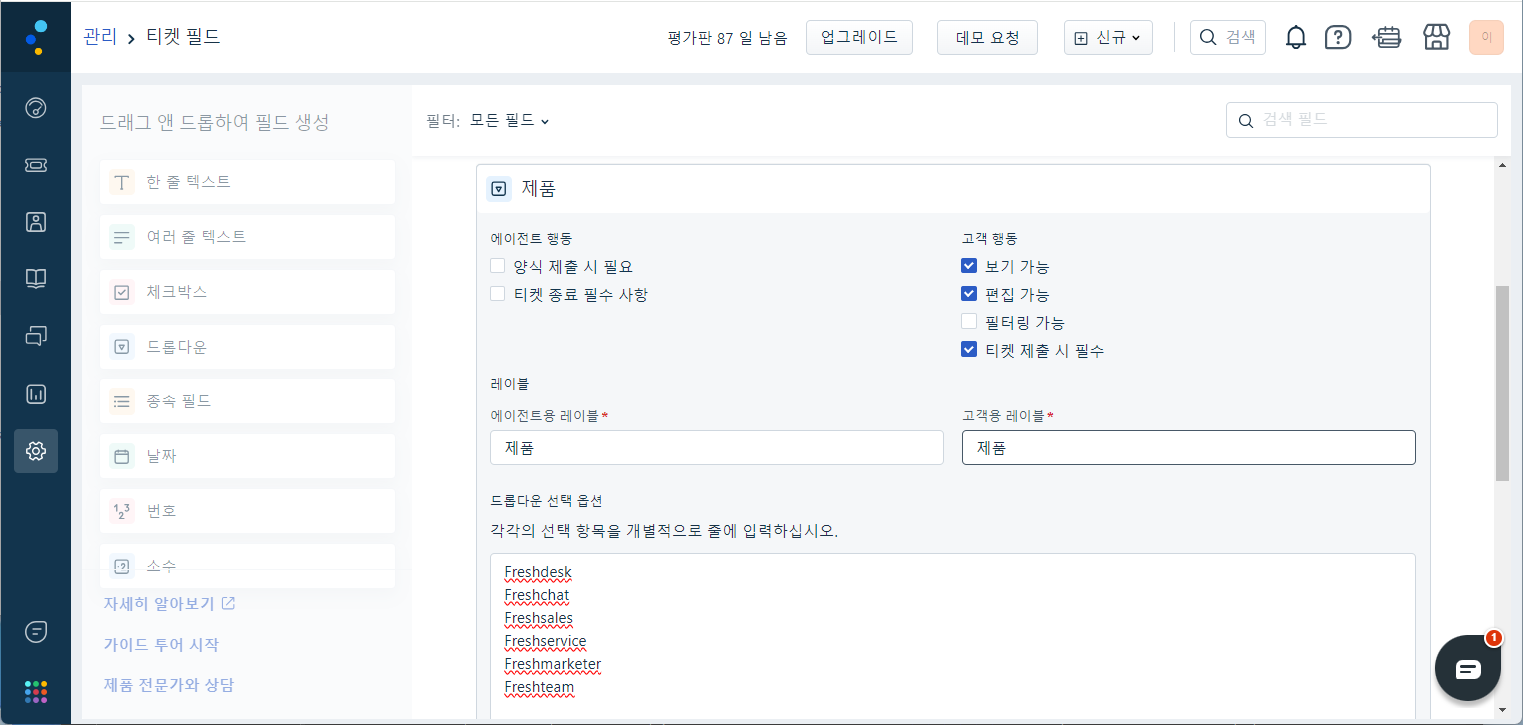Enable 티켓 종료 필수 사항 checkbox
The image size is (1523, 725).
[x=498, y=294]
